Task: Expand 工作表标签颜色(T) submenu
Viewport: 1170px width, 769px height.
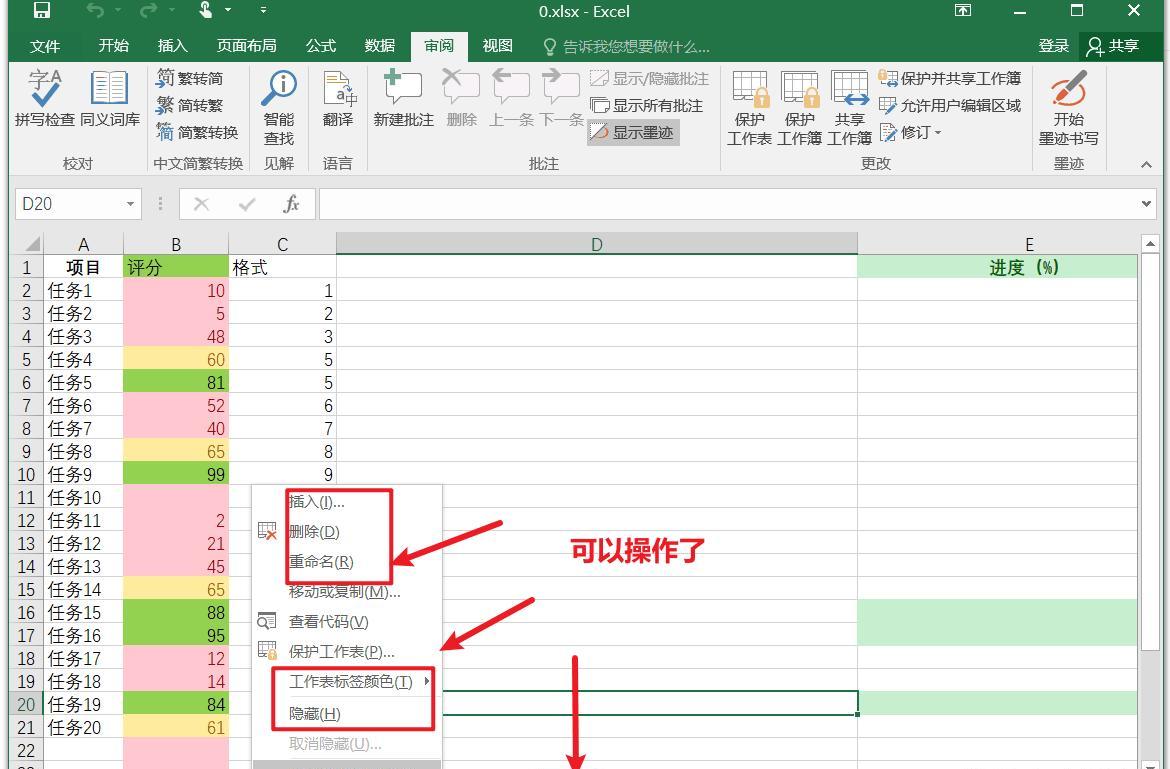Action: [348, 681]
